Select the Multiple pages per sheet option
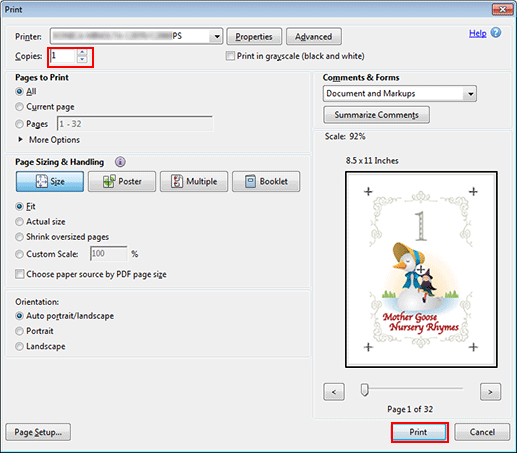Image resolution: width=517 pixels, height=453 pixels. pos(194,181)
